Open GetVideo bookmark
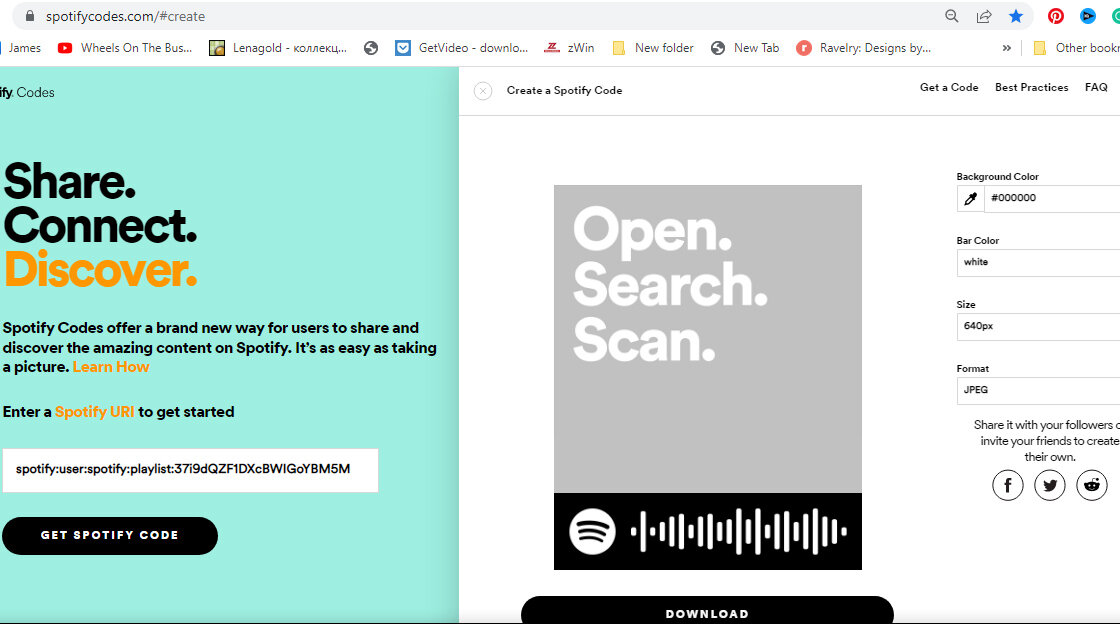Image resolution: width=1120 pixels, height=624 pixels. click(x=462, y=48)
